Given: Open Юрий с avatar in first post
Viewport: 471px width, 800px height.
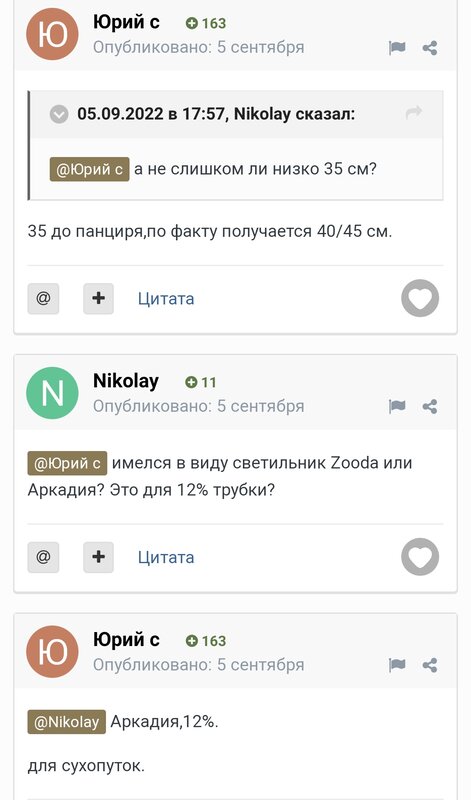Looking at the screenshot, I should tap(53, 34).
